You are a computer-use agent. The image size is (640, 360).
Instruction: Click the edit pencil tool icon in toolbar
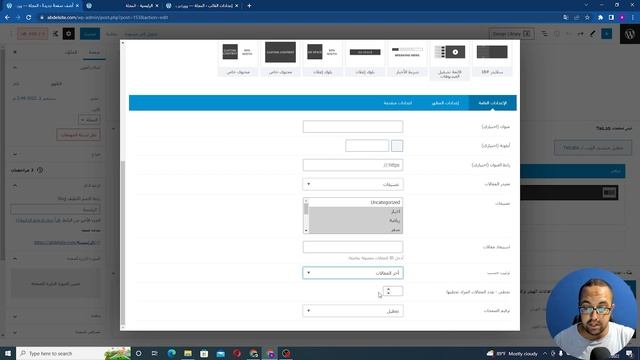tap(593, 34)
